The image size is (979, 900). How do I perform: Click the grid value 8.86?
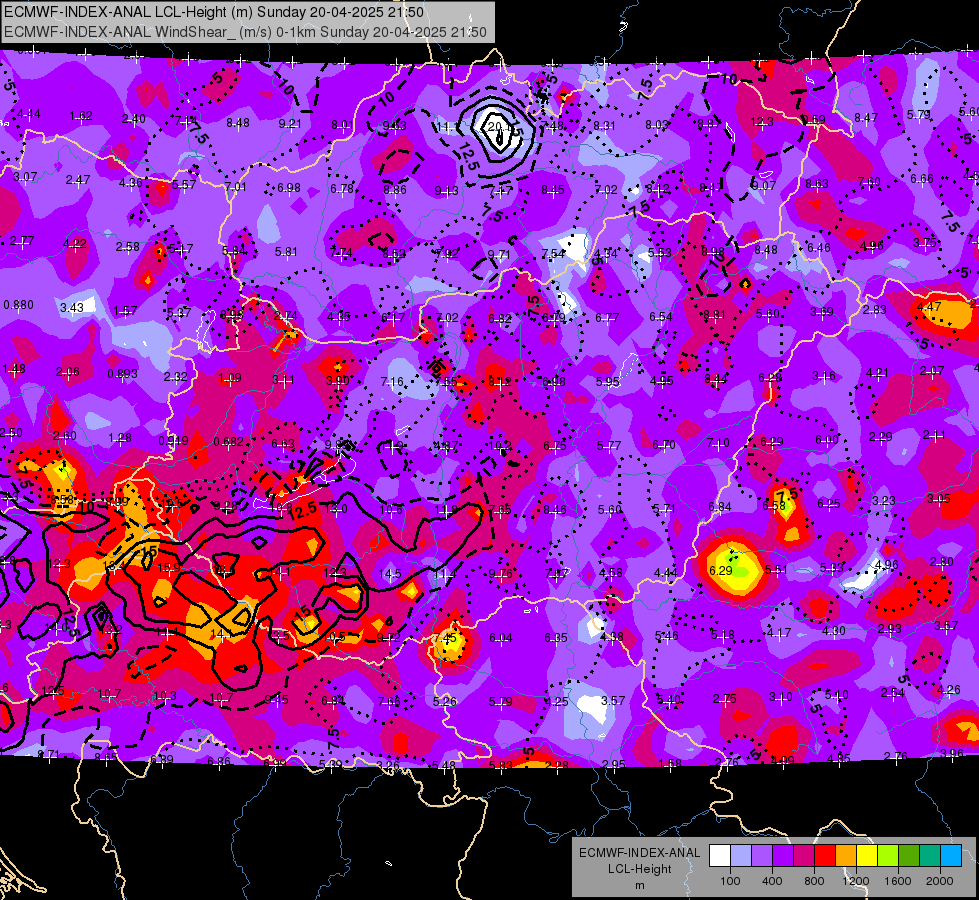[x=395, y=190]
